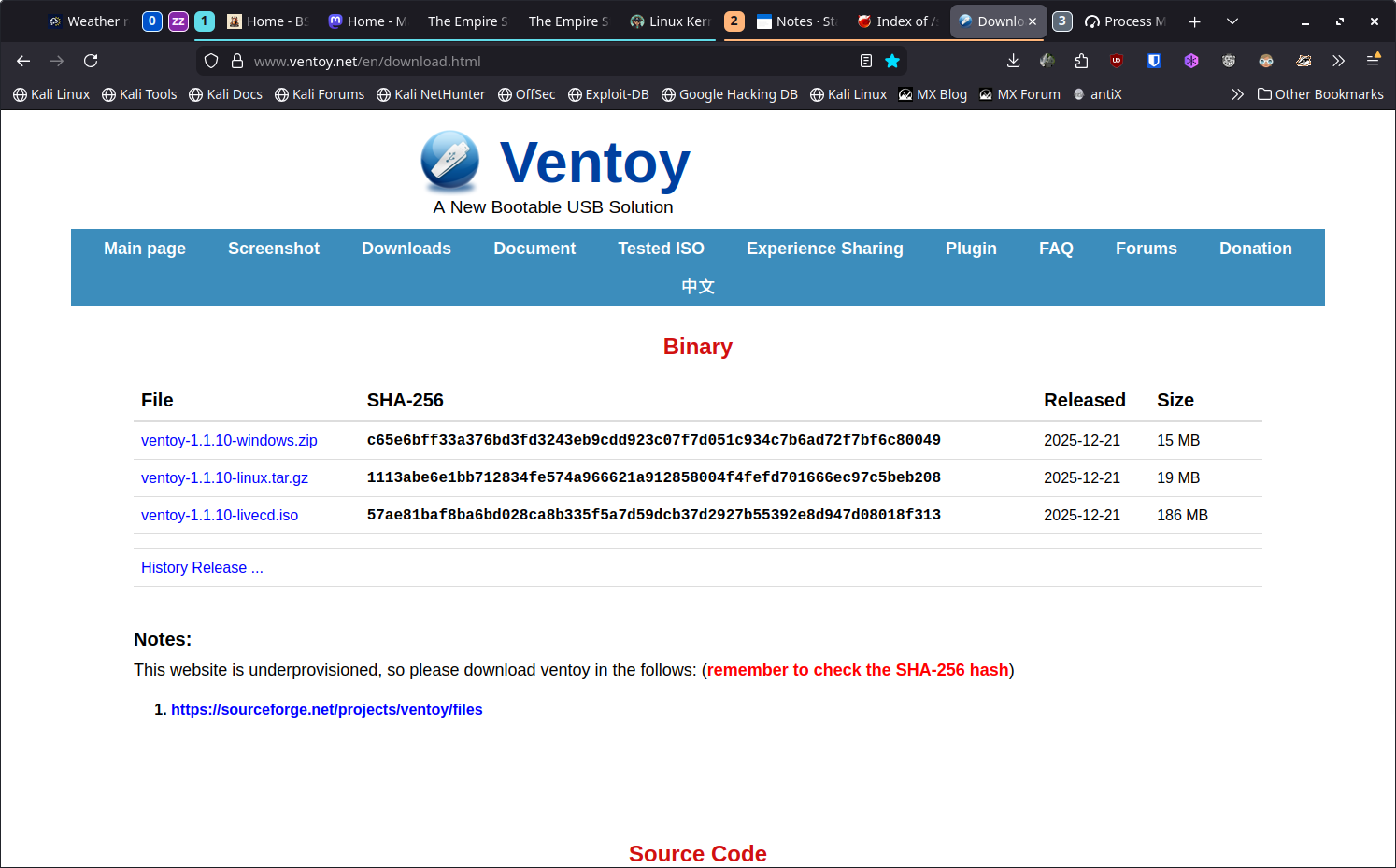This screenshot has height=868, width=1396.
Task: Open the Firefox downloads panel
Action: 1013,61
